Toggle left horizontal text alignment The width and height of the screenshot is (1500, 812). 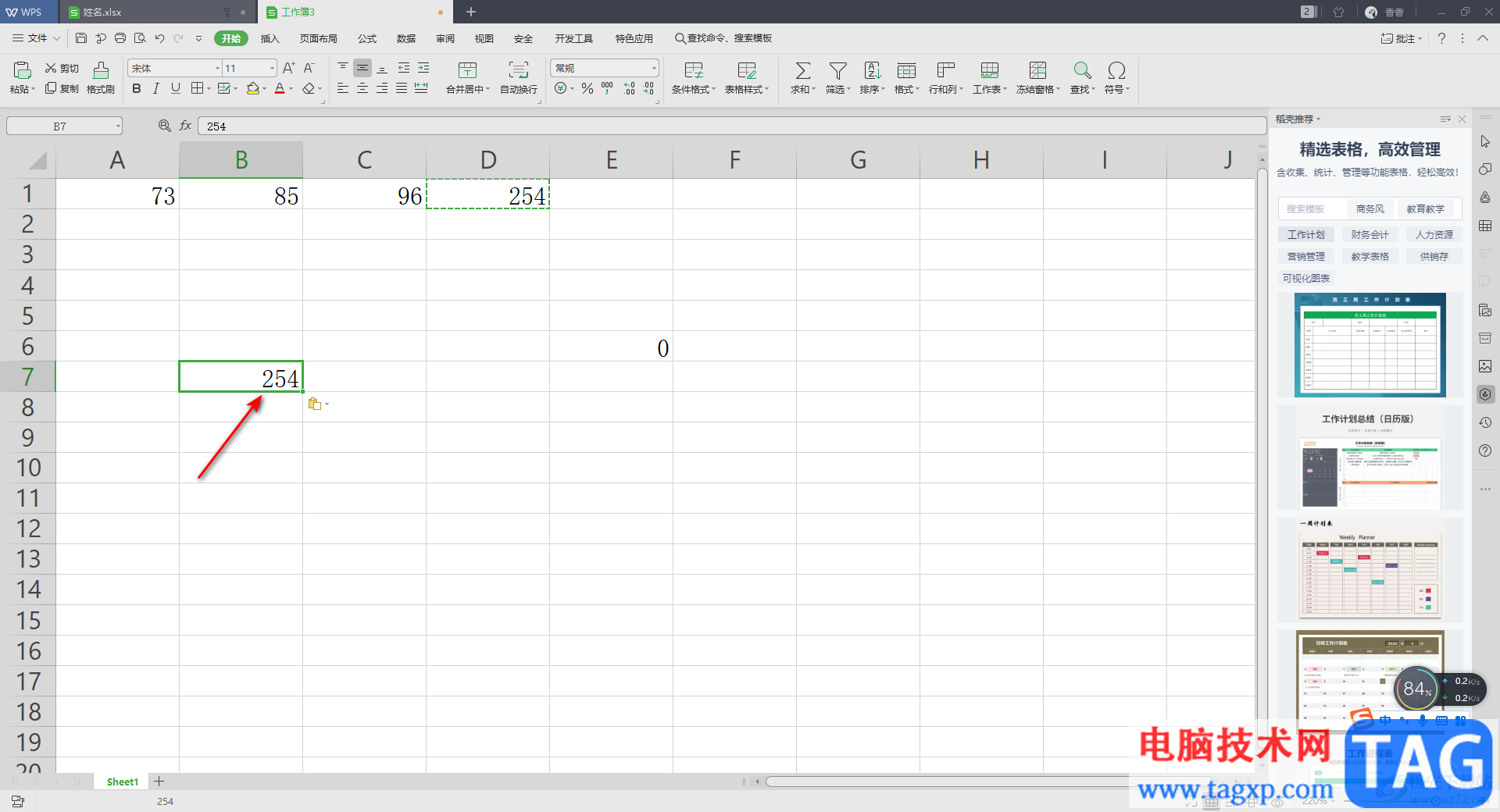click(x=343, y=89)
